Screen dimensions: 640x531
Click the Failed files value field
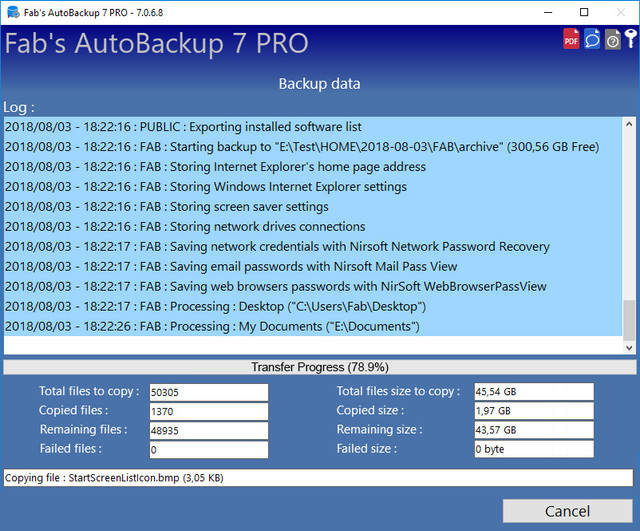tap(209, 450)
